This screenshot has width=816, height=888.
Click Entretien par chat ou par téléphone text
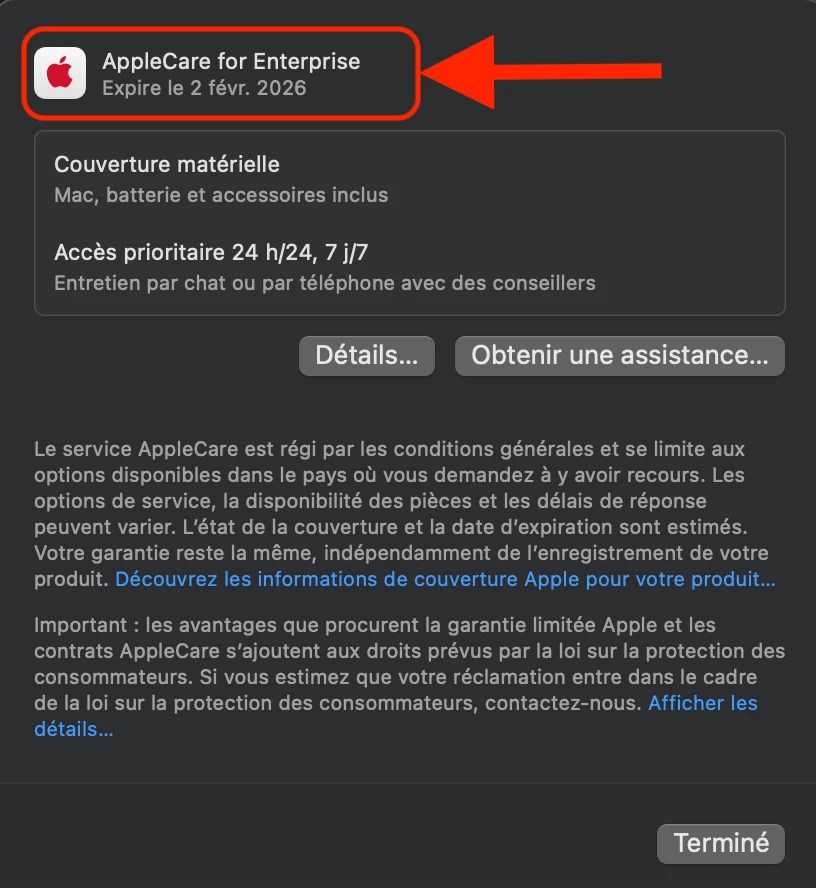[x=325, y=283]
